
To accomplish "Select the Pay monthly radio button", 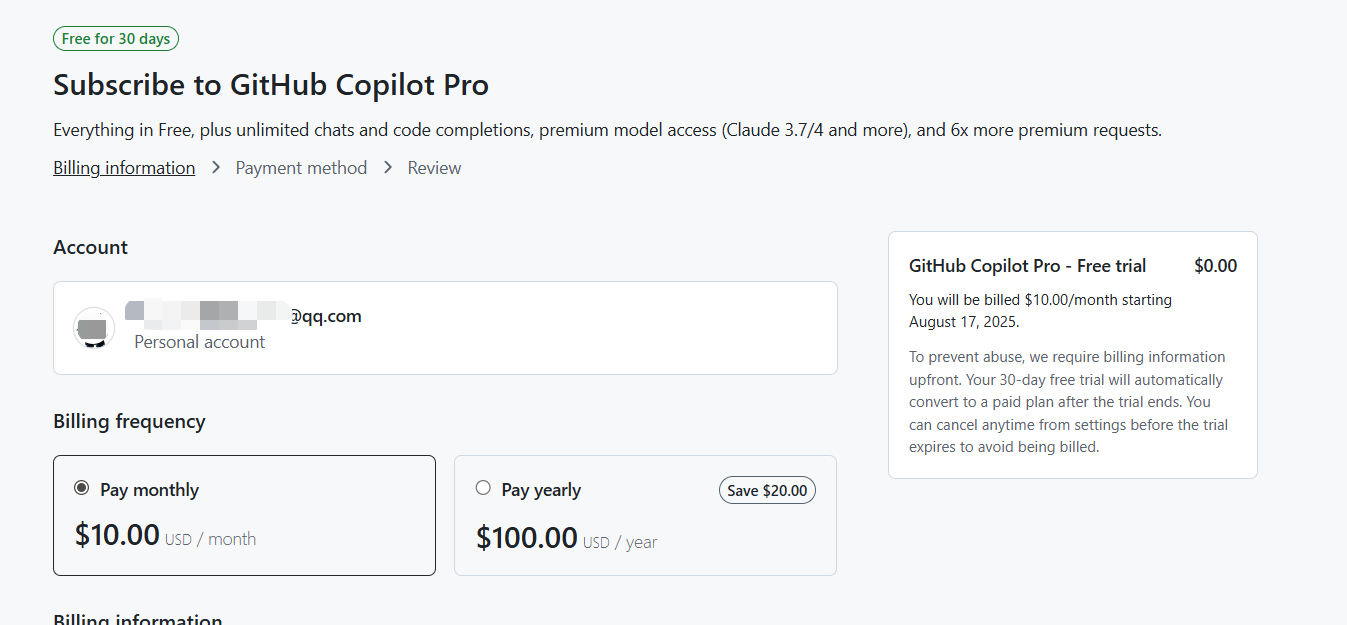I will point(82,488).
